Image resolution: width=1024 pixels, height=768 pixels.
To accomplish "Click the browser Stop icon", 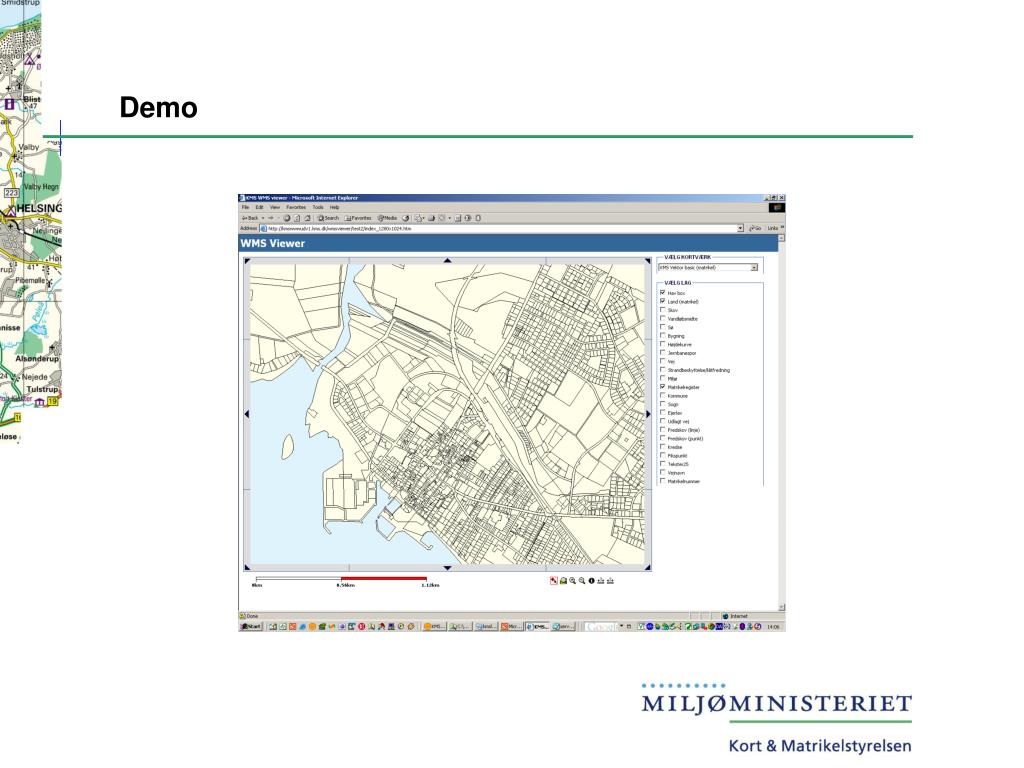I will pyautogui.click(x=287, y=218).
